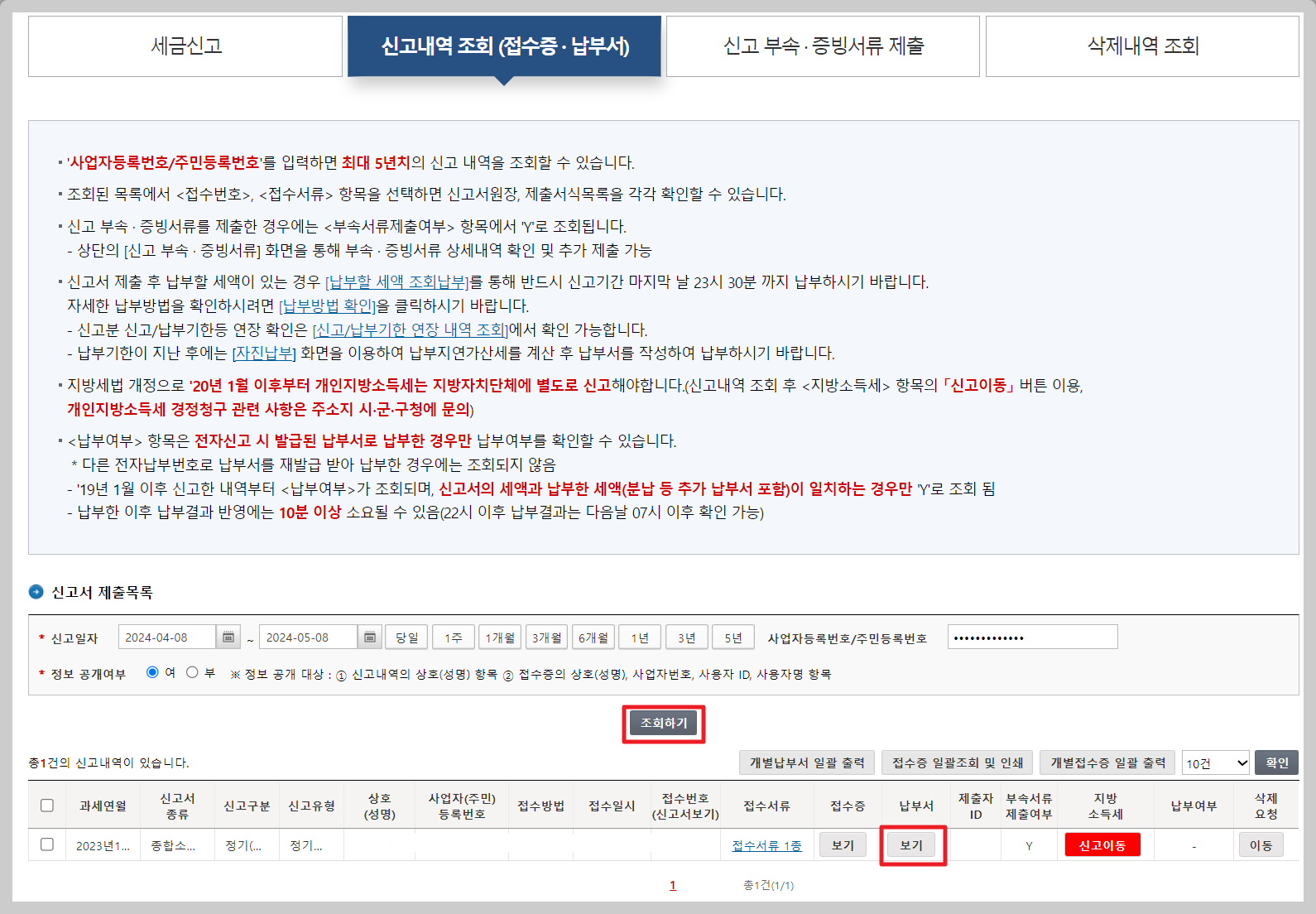Open the 자진납부 link
1316x914 pixels.
tap(264, 354)
